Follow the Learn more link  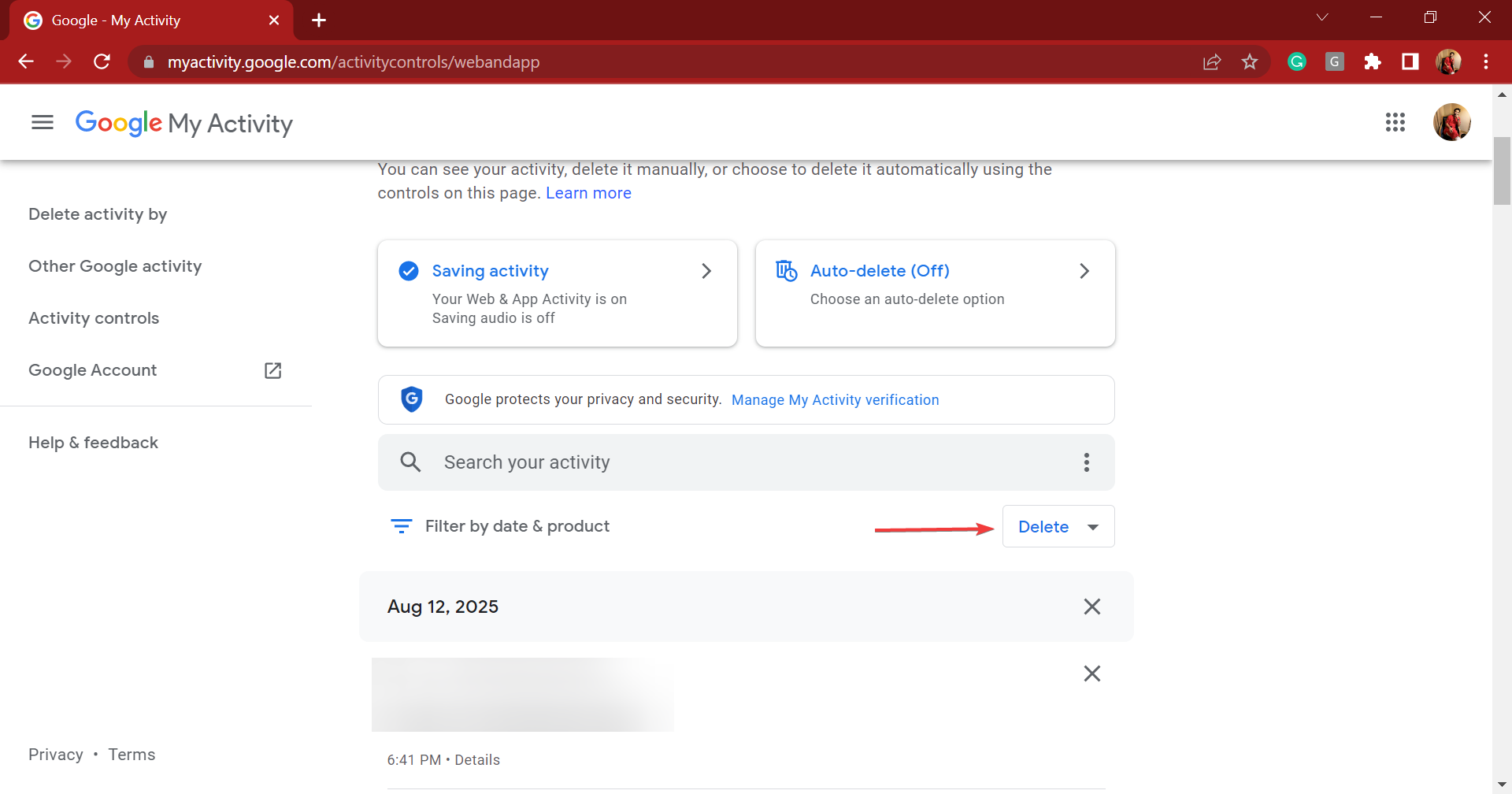tap(588, 193)
